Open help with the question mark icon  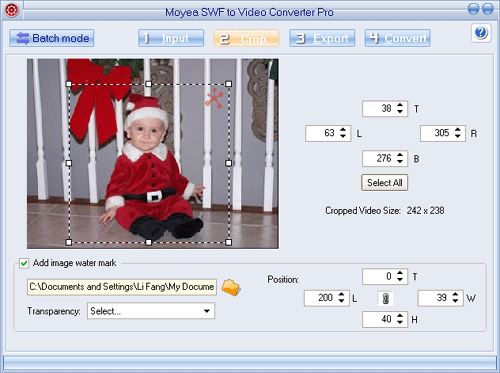click(481, 33)
